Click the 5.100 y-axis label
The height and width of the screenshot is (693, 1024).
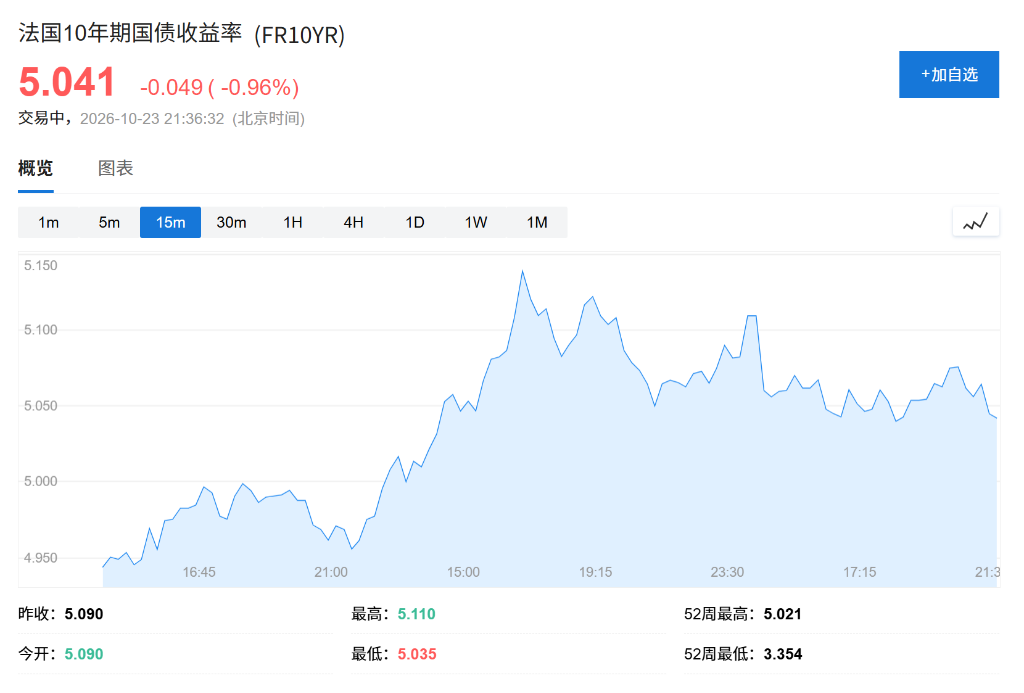click(40, 330)
